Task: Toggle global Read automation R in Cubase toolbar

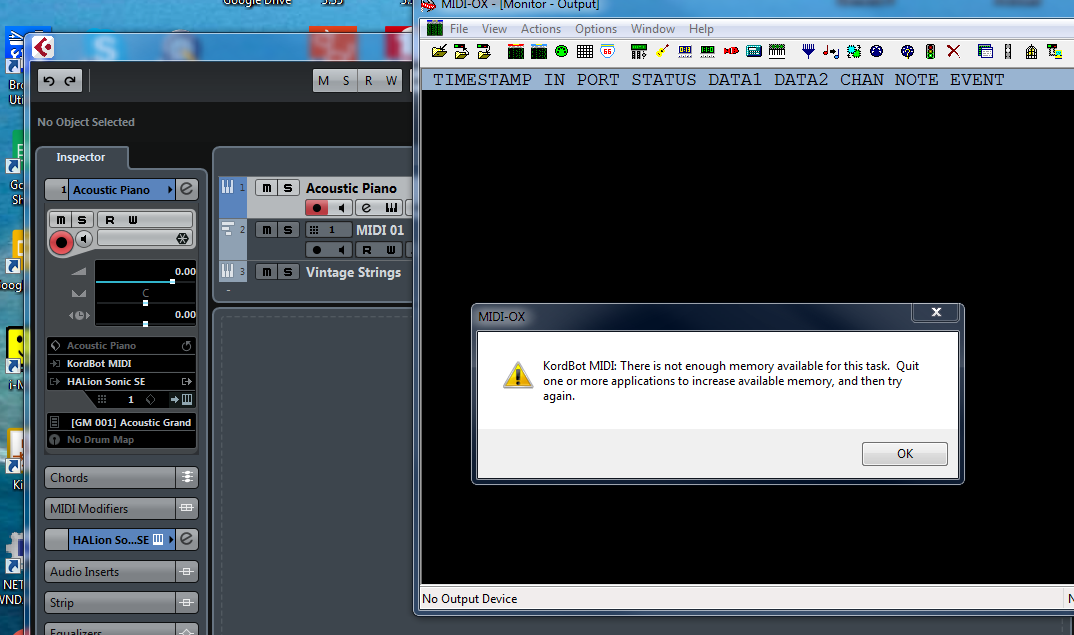Action: click(x=369, y=81)
